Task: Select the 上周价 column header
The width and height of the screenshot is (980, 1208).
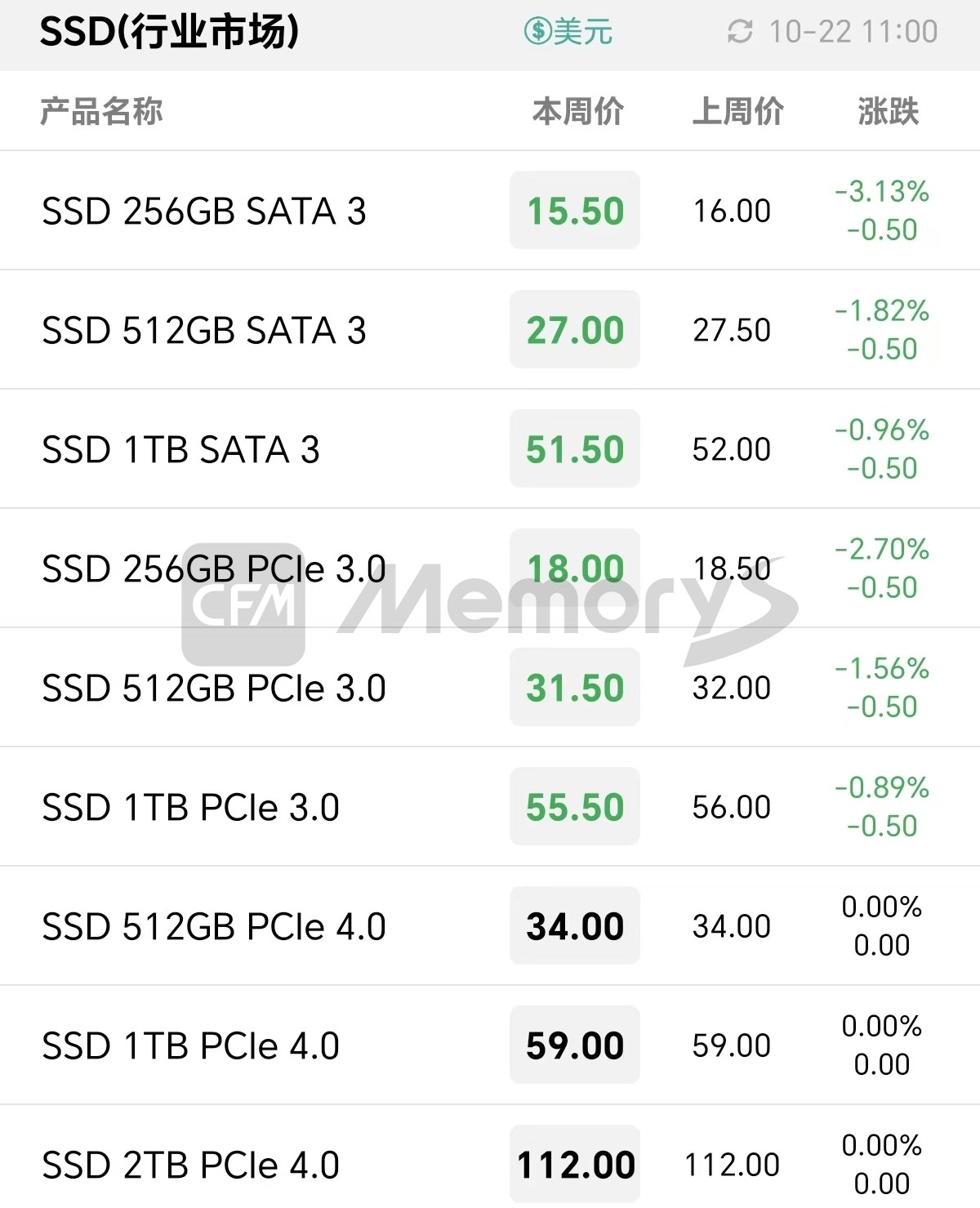Action: coord(738,111)
